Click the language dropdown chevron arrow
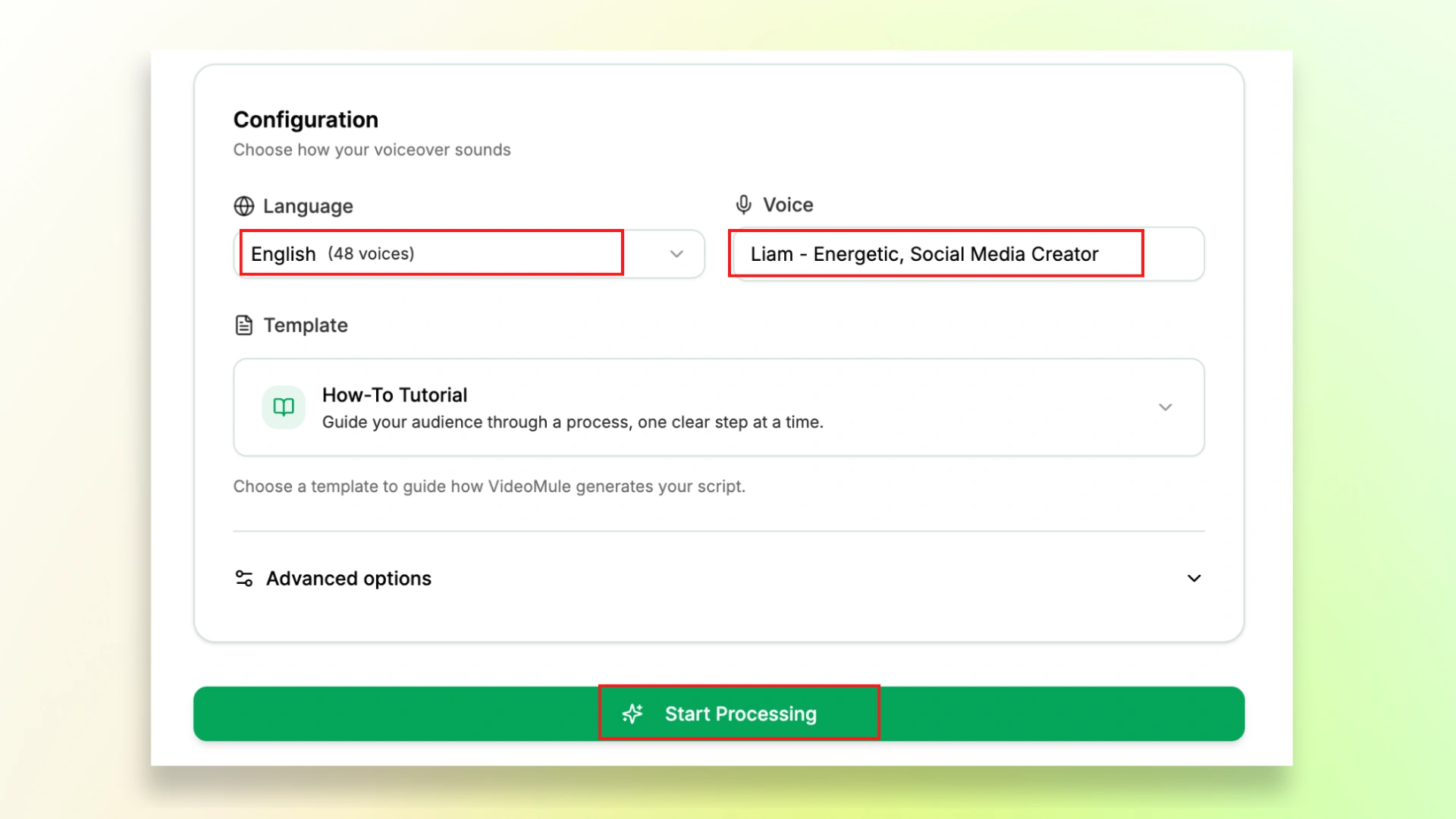1456x819 pixels. click(675, 254)
